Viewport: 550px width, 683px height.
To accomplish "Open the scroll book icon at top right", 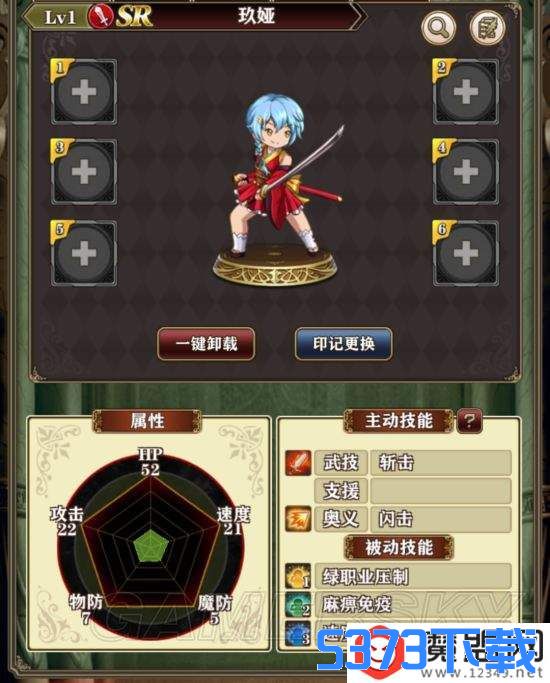I will [487, 28].
